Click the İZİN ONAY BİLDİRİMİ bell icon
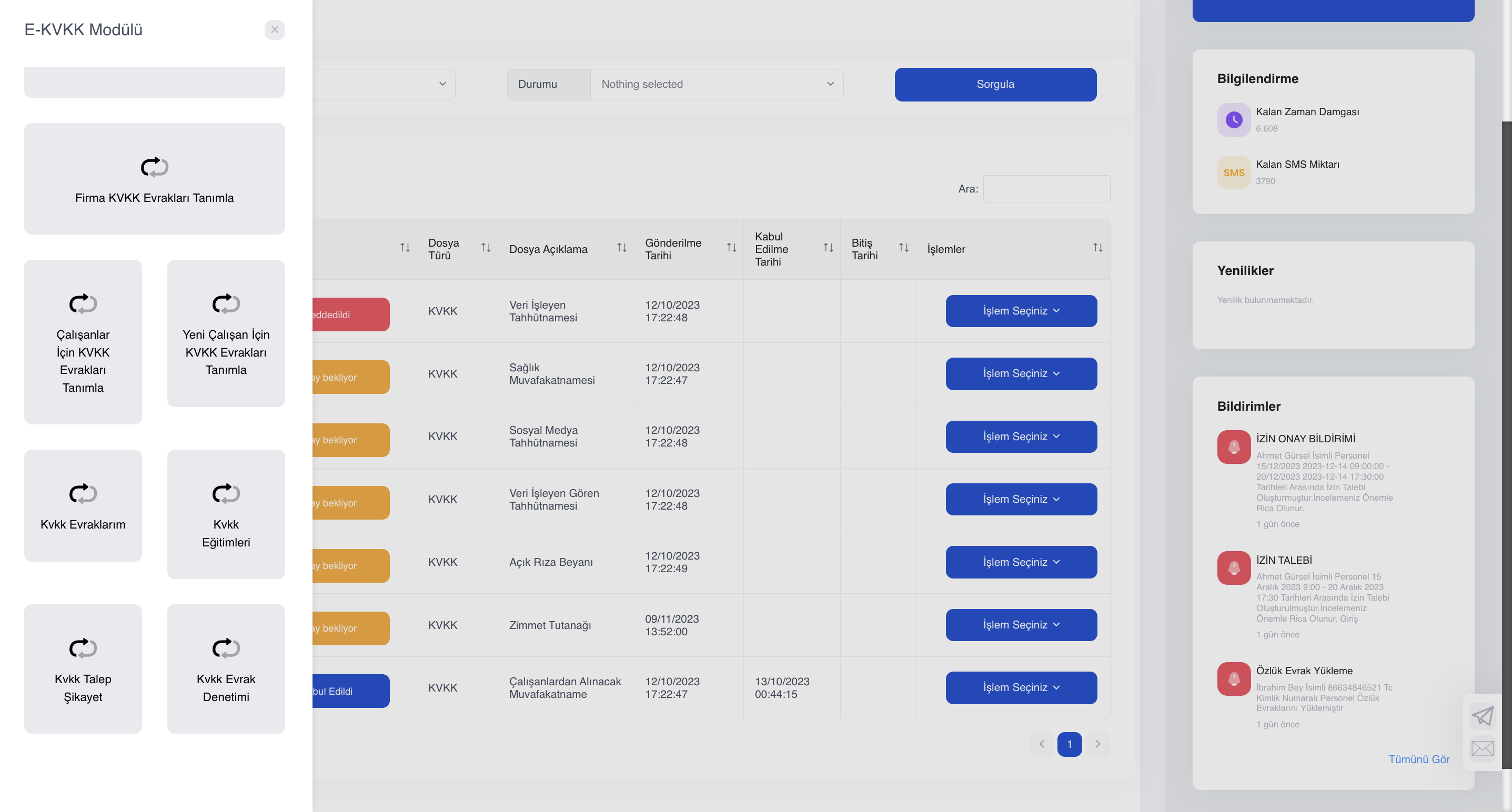1512x812 pixels. pyautogui.click(x=1234, y=447)
